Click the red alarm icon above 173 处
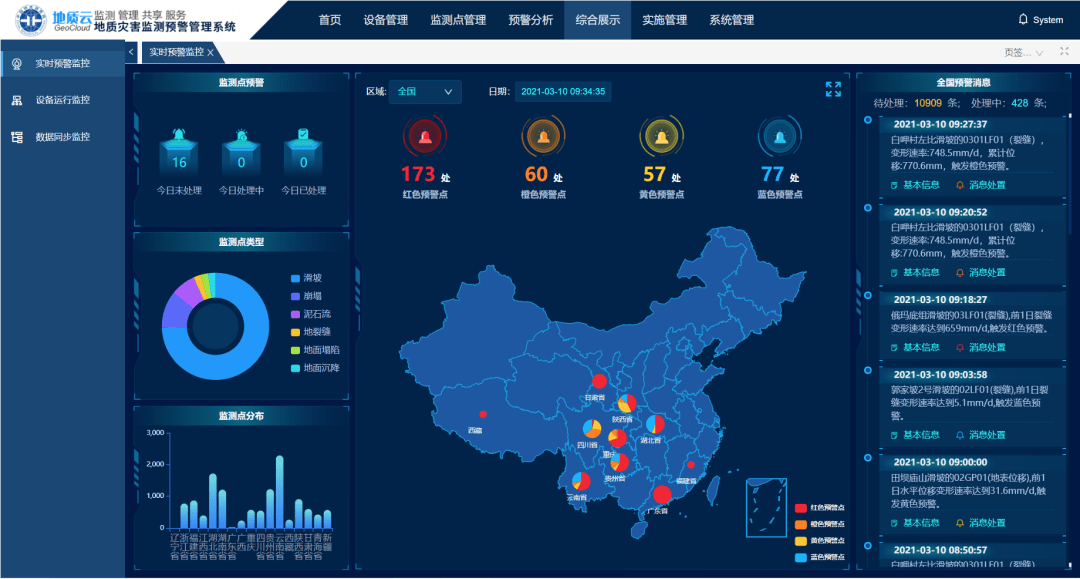The image size is (1080, 579). [x=424, y=137]
